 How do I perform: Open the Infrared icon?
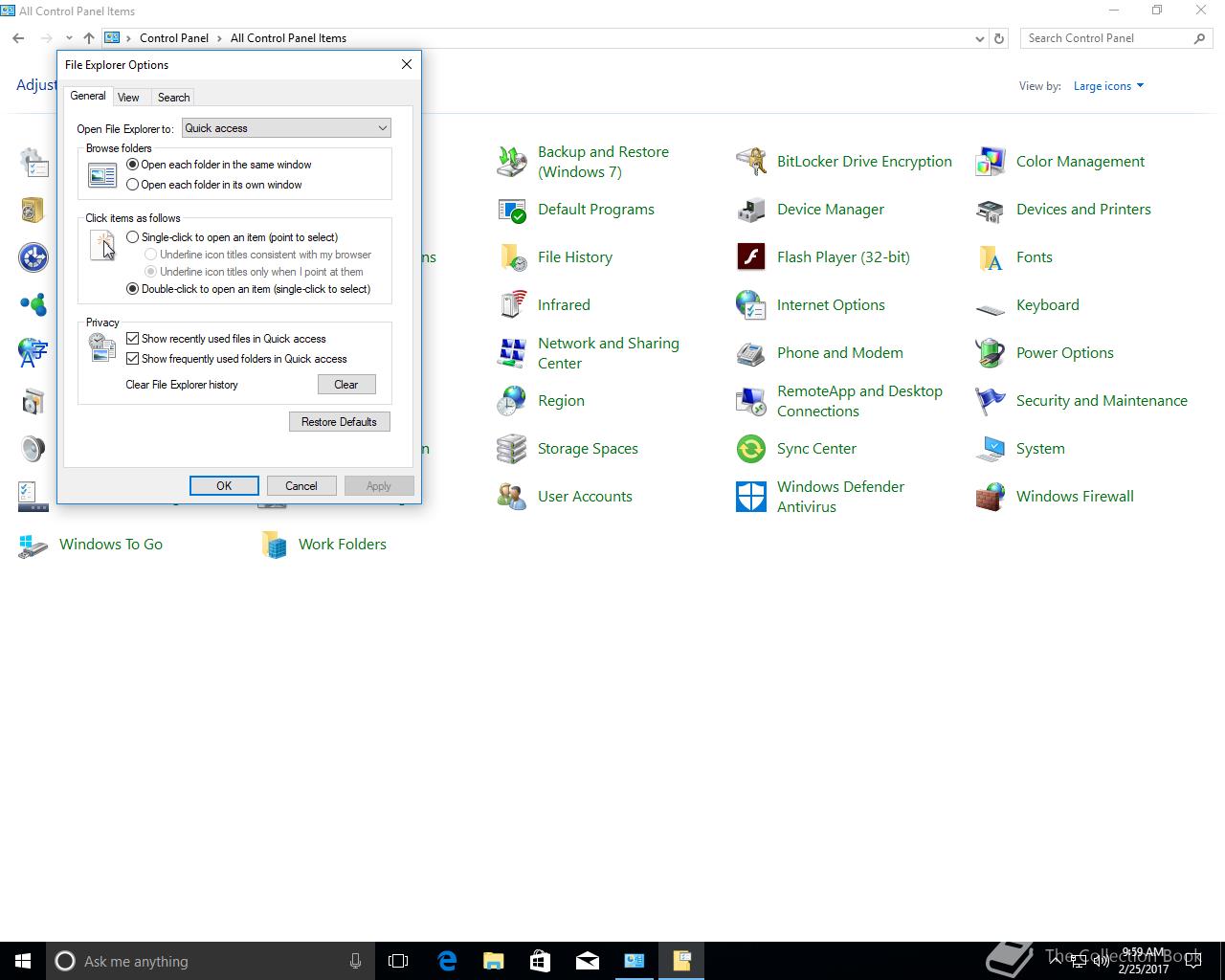tap(512, 305)
